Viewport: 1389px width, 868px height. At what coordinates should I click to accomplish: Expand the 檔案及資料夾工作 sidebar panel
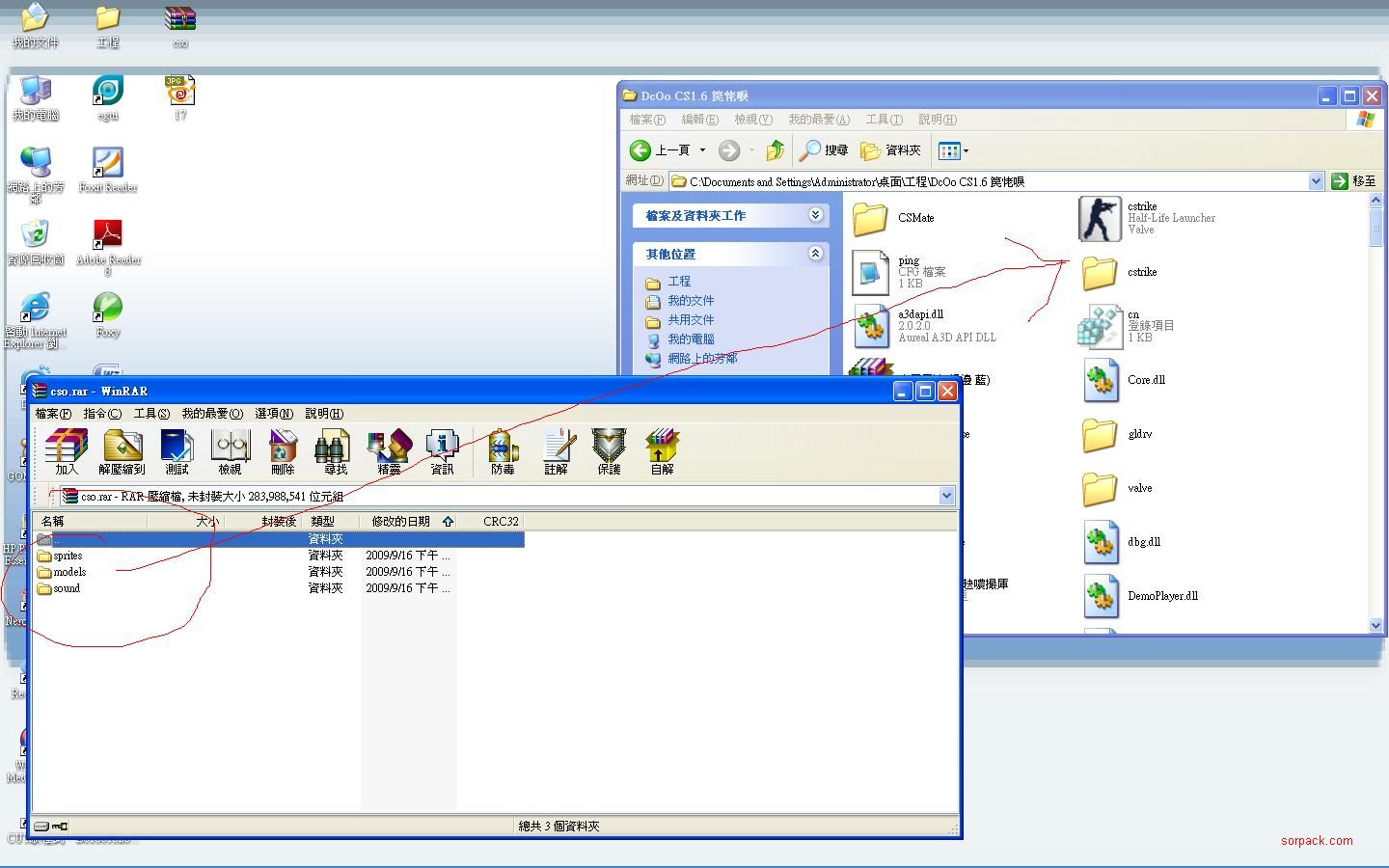click(x=815, y=215)
